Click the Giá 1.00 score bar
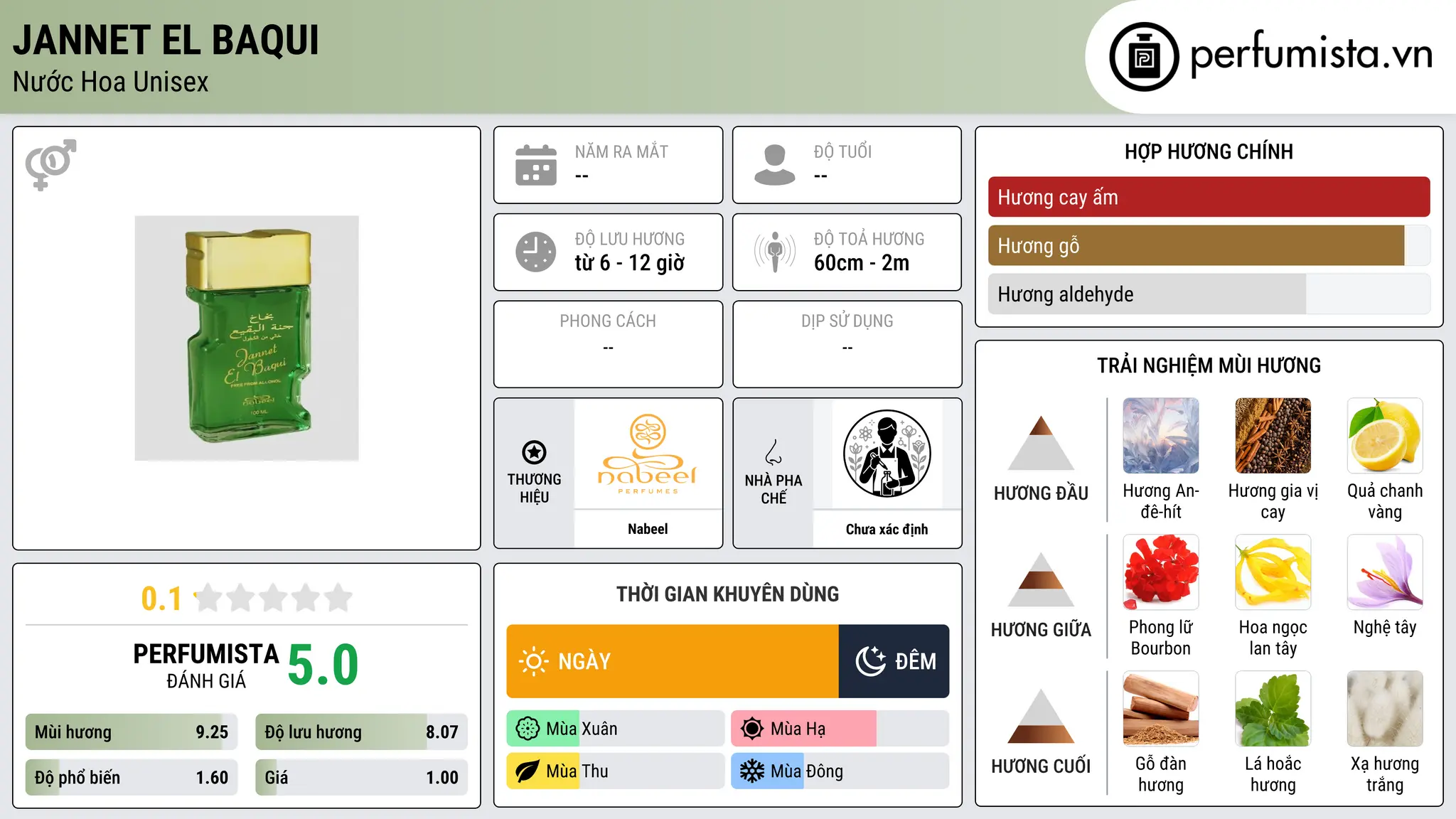This screenshot has width=1456, height=819. 362,778
